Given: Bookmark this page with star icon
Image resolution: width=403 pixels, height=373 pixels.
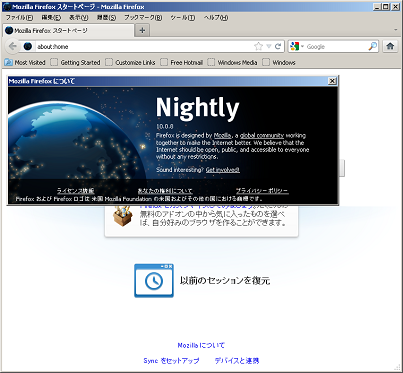Looking at the screenshot, I should (258, 46).
